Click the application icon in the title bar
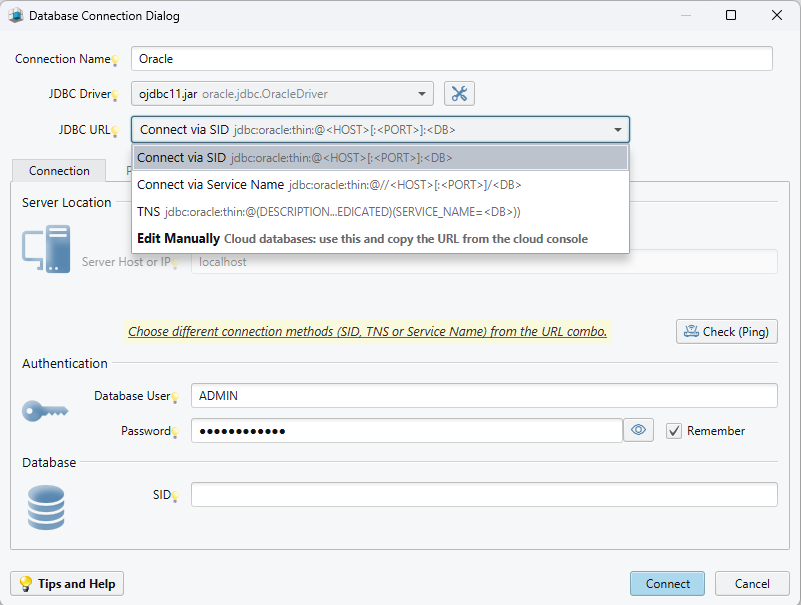Screen dimensions: 801x605 click(16, 15)
